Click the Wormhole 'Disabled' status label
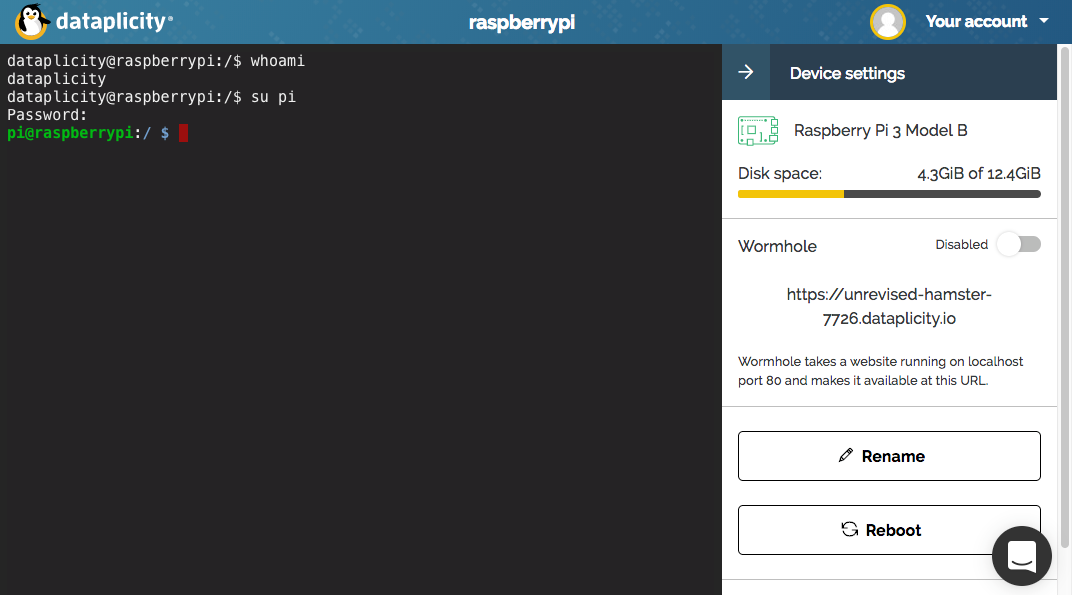This screenshot has height=595, width=1072. (x=961, y=245)
